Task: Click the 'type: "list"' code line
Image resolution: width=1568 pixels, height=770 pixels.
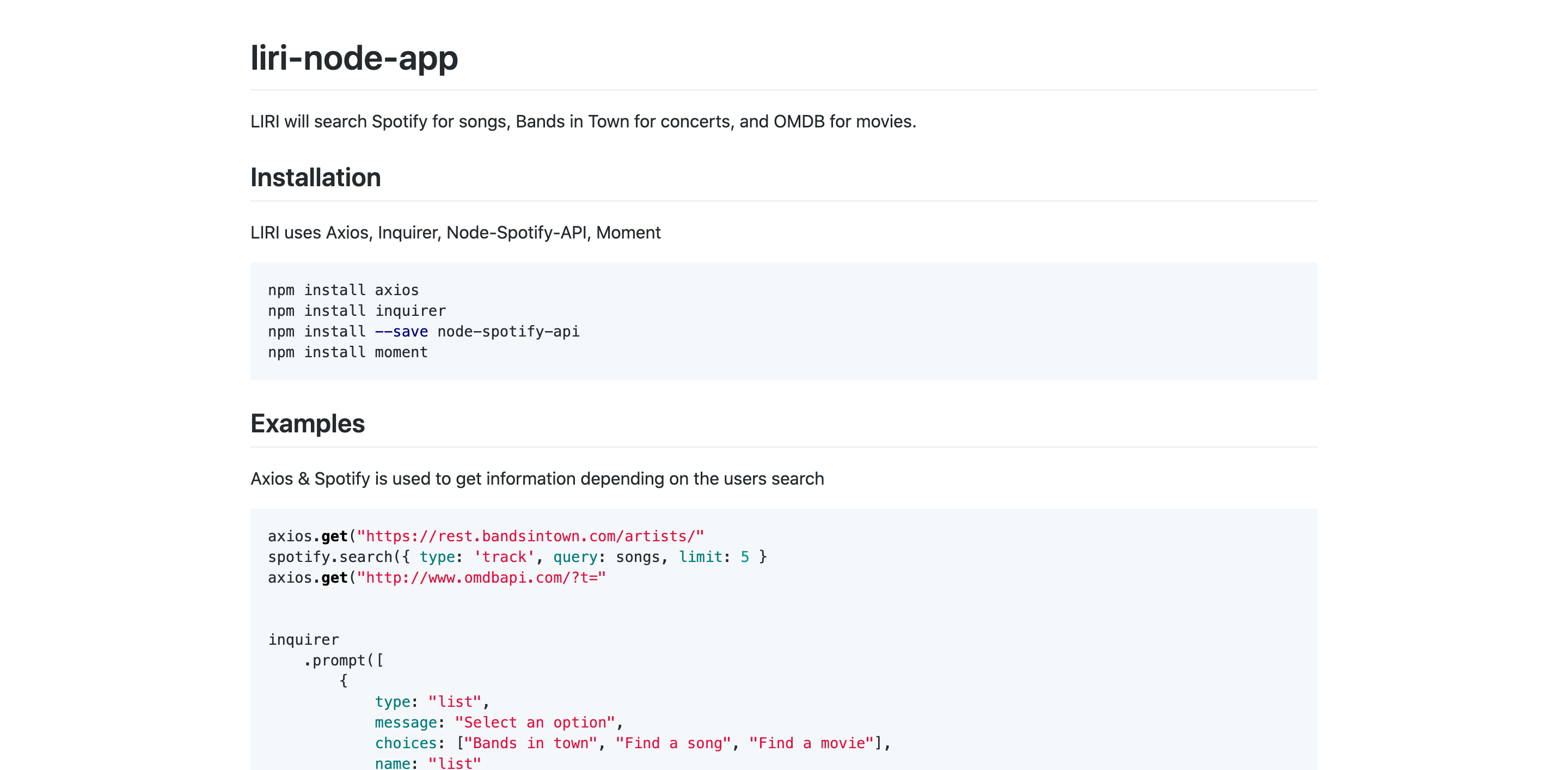Action: pos(432,701)
